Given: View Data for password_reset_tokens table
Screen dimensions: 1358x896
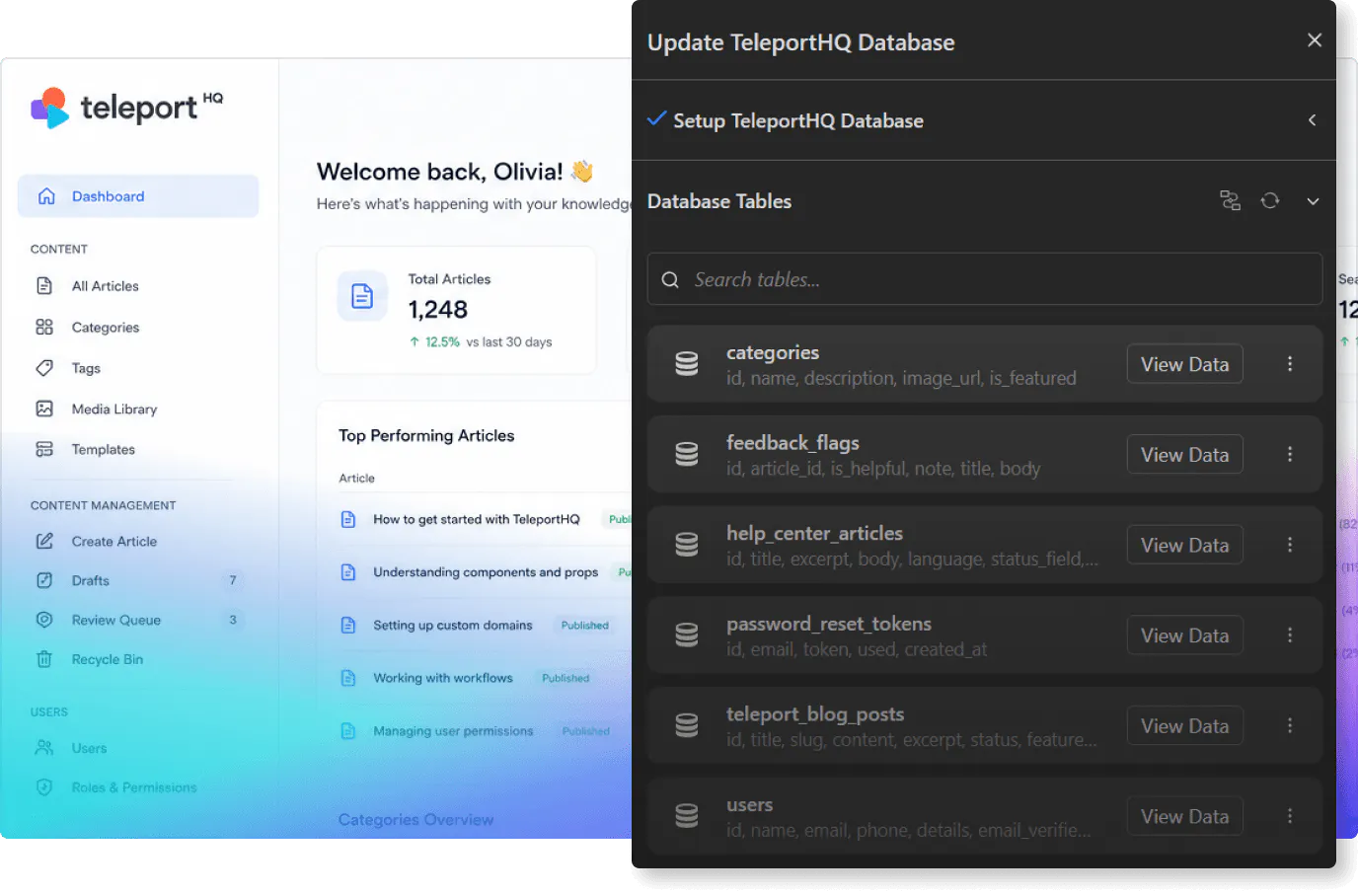Looking at the screenshot, I should (1184, 635).
